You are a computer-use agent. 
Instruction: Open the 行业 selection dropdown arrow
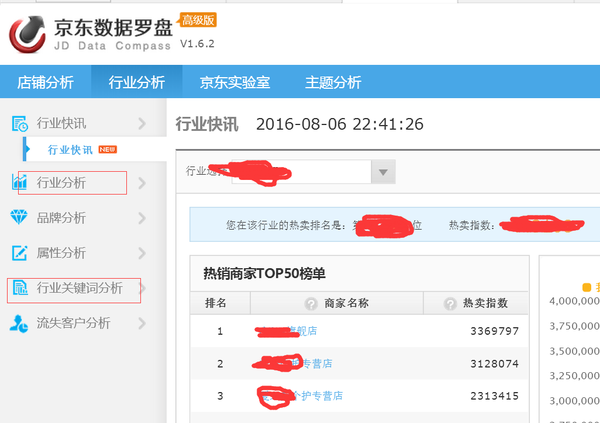[383, 172]
